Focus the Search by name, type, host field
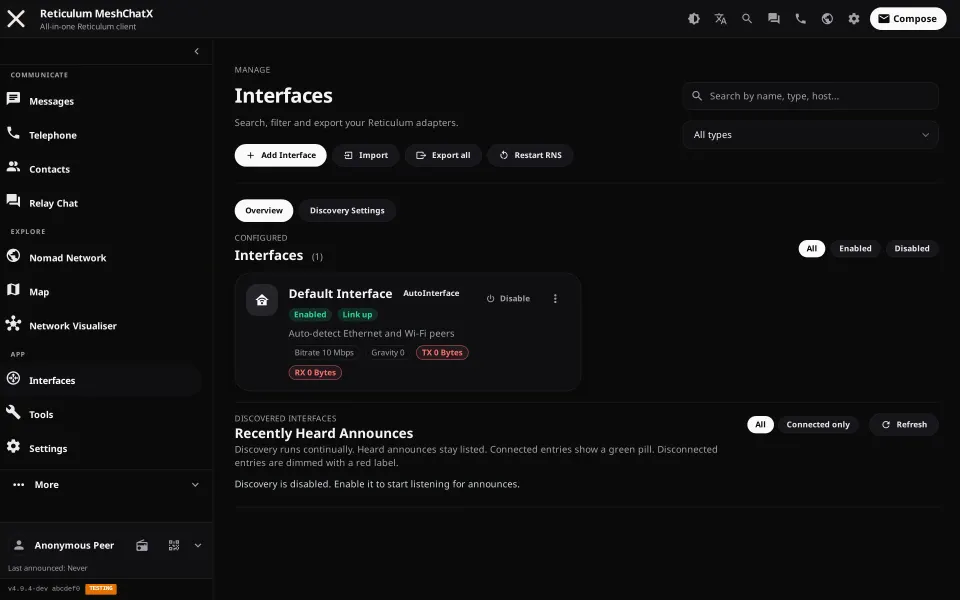 click(x=810, y=96)
